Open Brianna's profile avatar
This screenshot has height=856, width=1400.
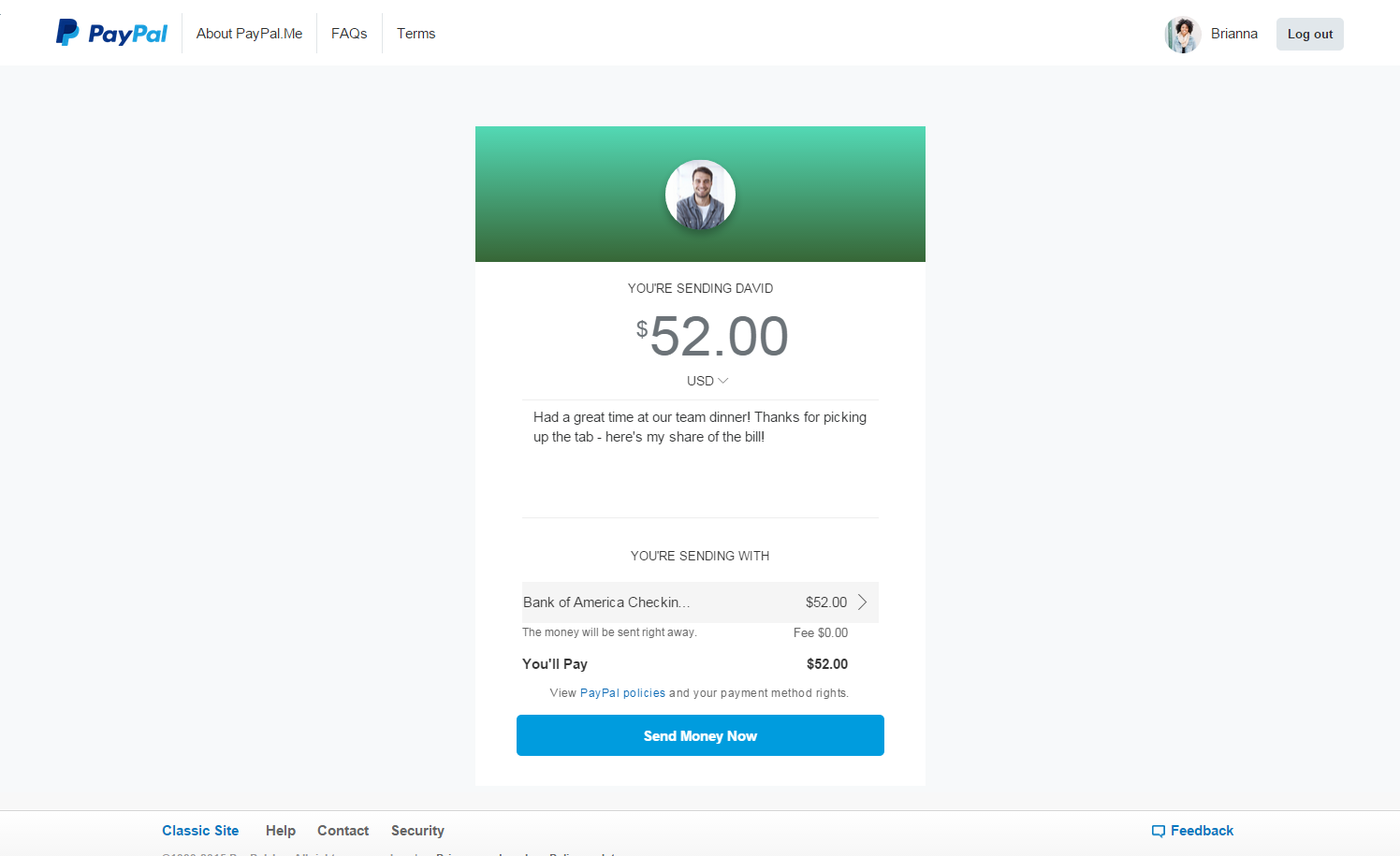(1183, 35)
